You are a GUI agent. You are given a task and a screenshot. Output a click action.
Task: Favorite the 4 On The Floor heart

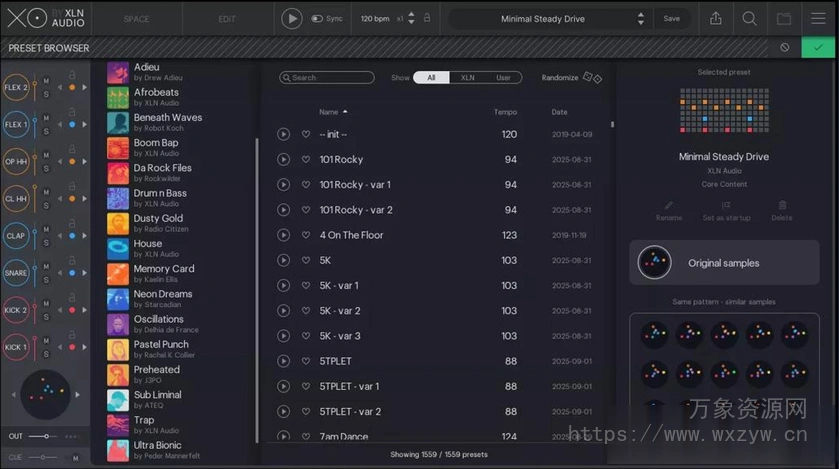click(306, 235)
